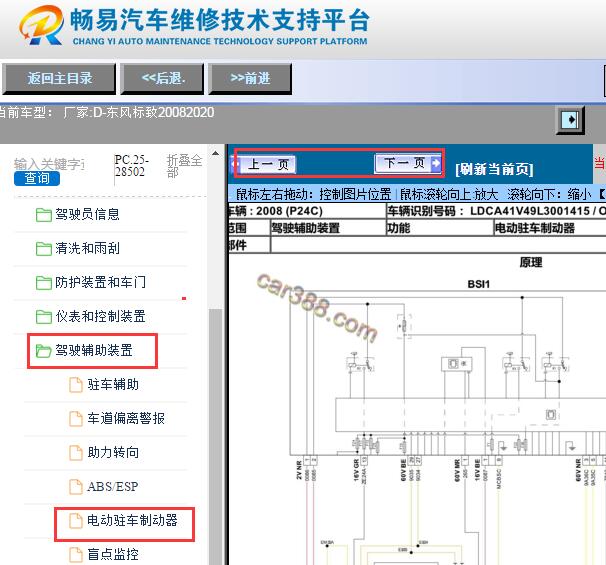Click the 折叠全部 collapse-all link
This screenshot has width=606, height=565.
(184, 166)
